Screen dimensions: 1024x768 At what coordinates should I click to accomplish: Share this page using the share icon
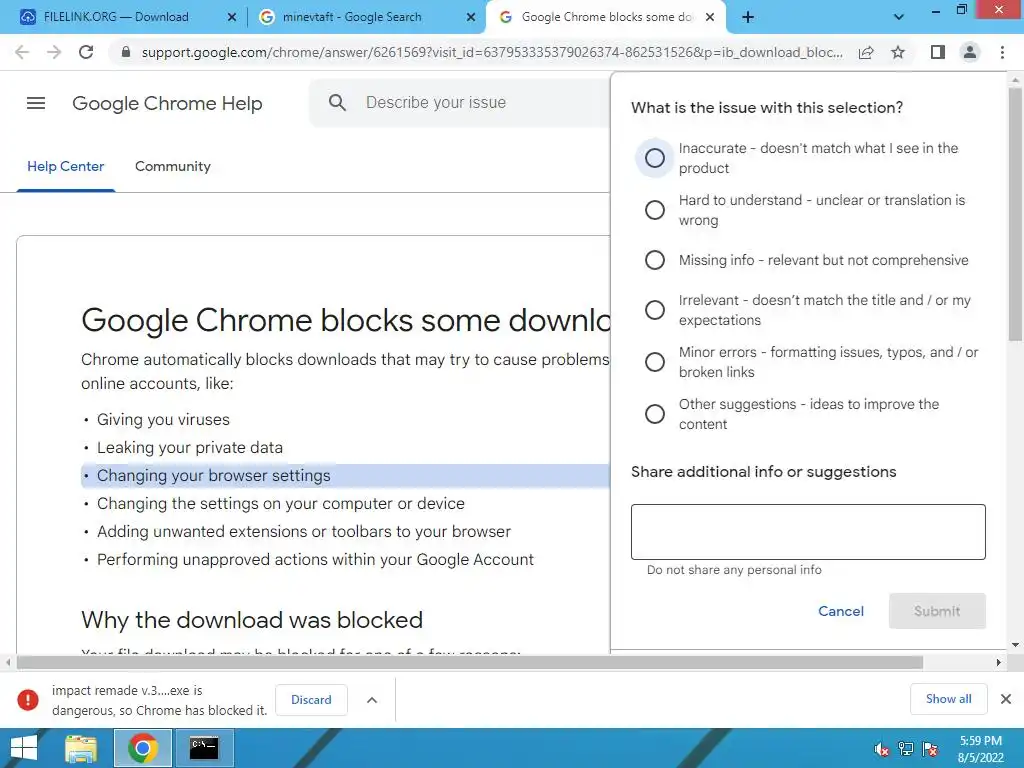coord(866,52)
